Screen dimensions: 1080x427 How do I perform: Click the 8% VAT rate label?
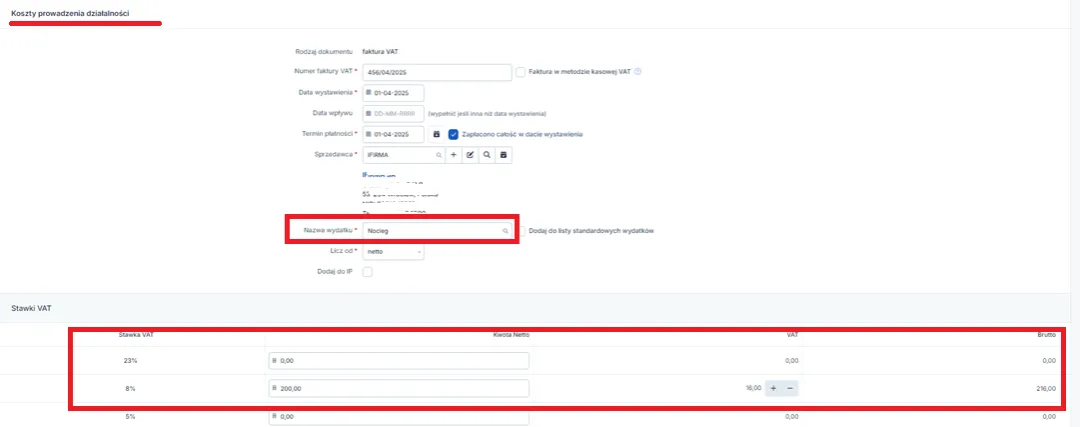131,388
